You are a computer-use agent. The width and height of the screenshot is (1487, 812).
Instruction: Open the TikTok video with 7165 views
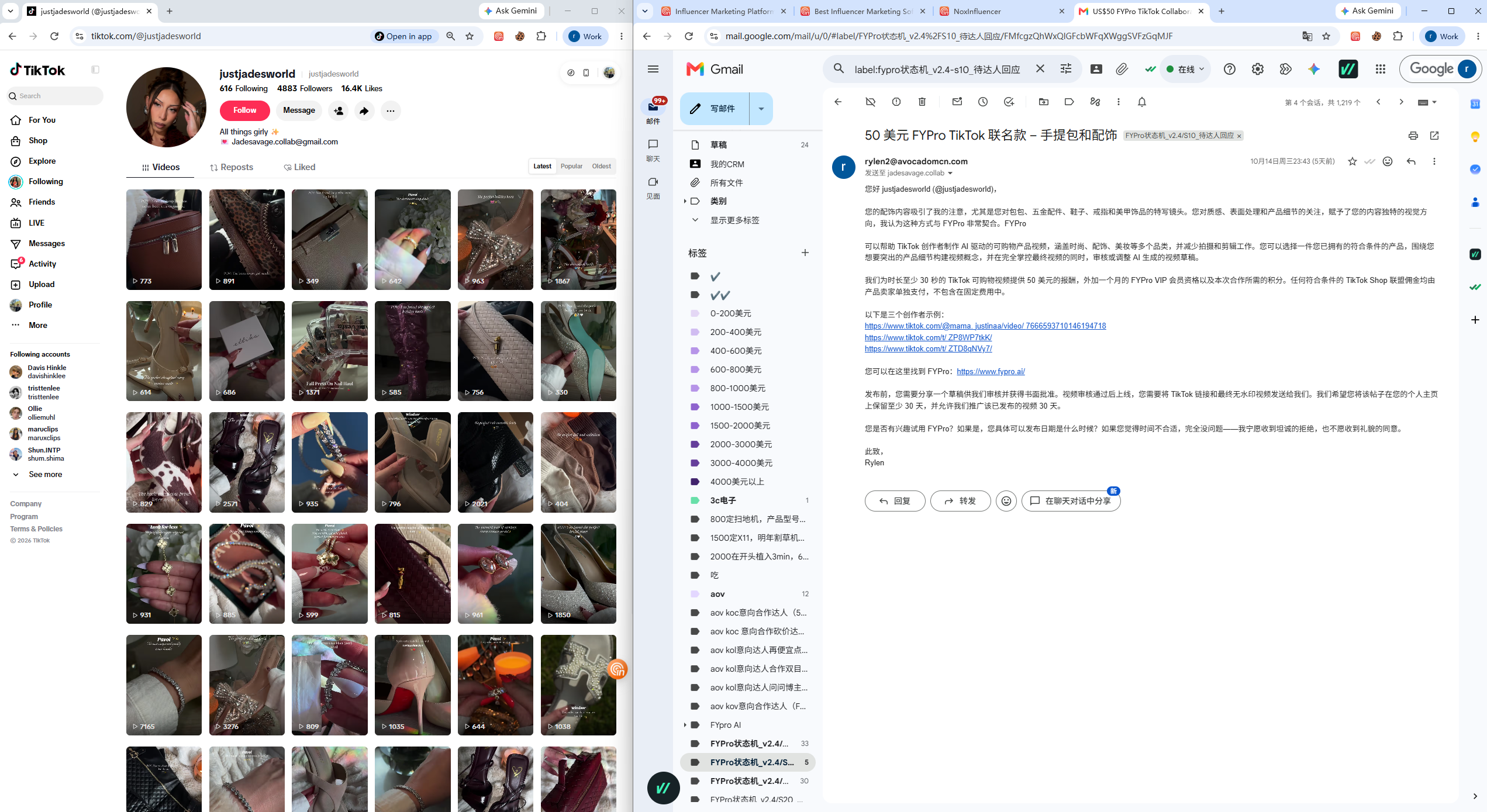coord(164,685)
